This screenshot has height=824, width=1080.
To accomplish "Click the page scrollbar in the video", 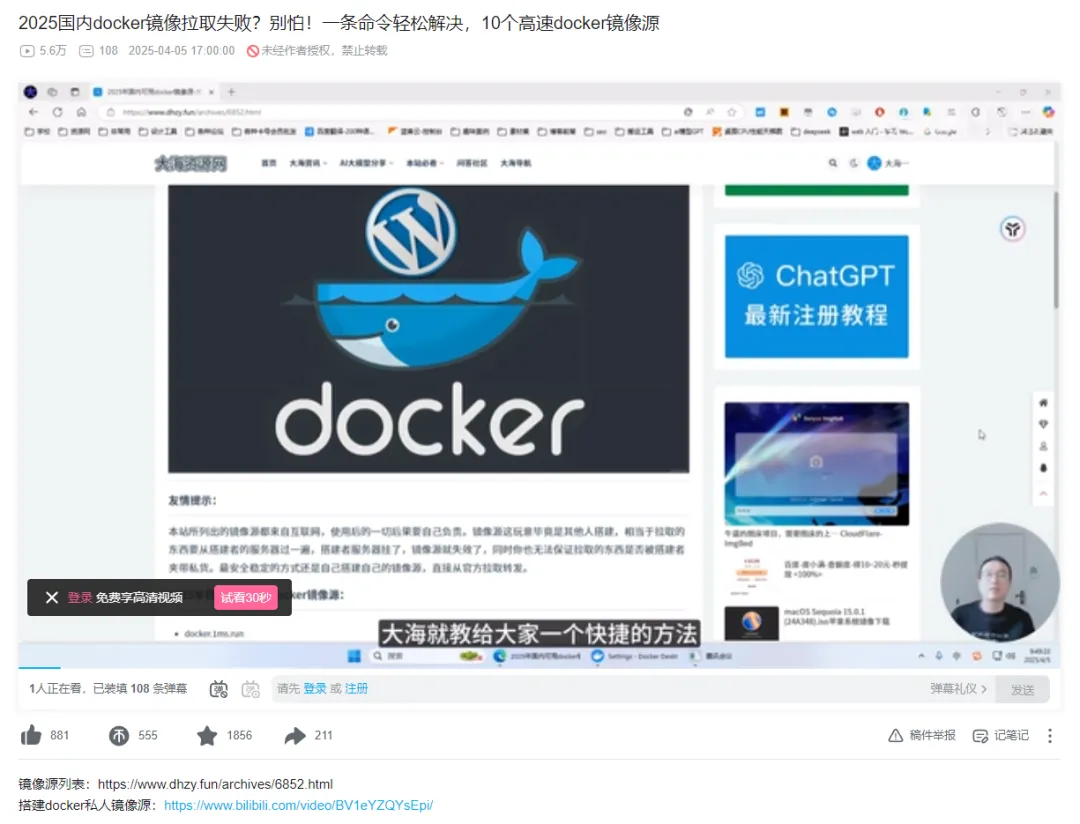I will coord(1056,249).
